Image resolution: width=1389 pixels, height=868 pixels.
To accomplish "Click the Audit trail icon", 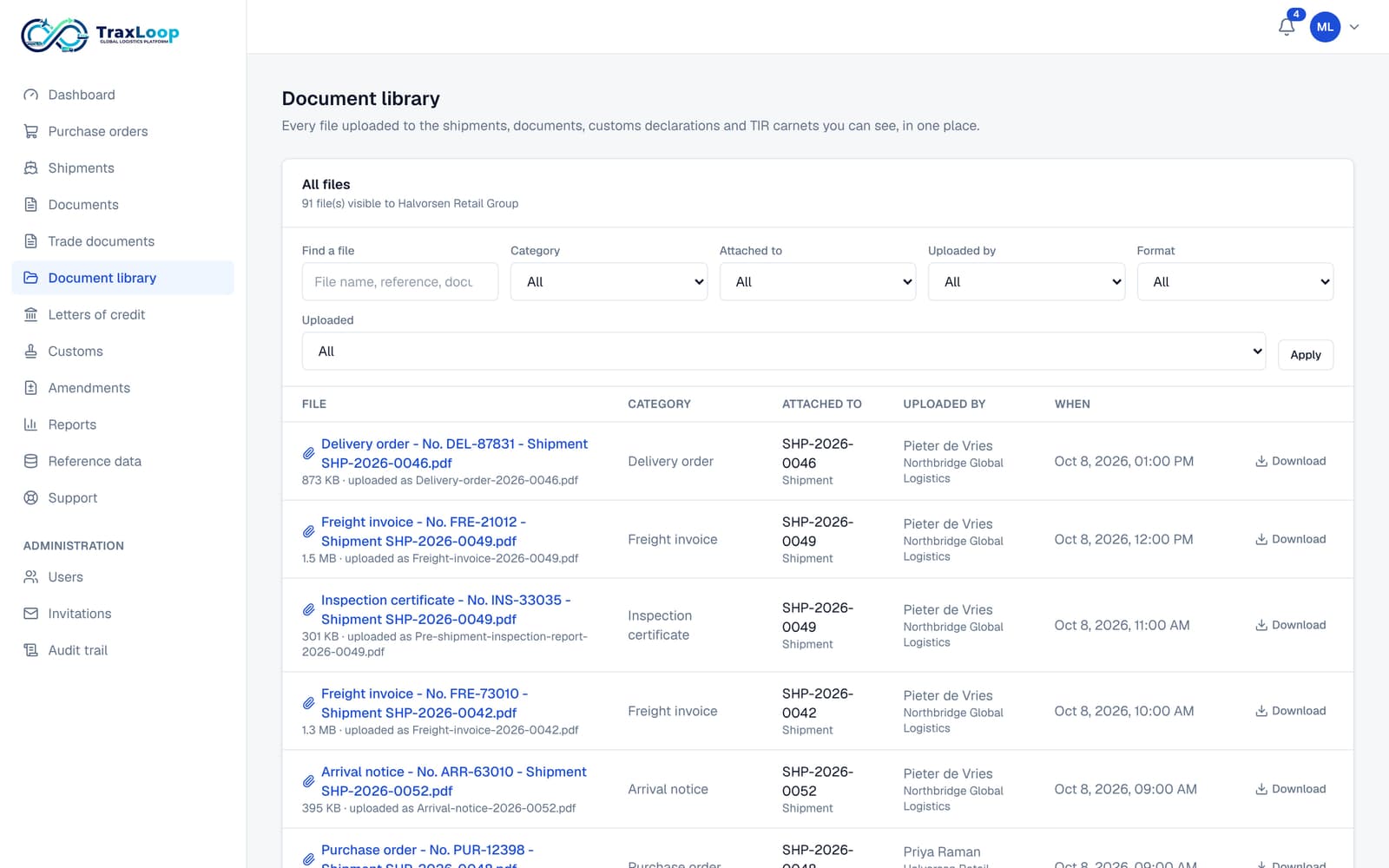I will point(31,650).
